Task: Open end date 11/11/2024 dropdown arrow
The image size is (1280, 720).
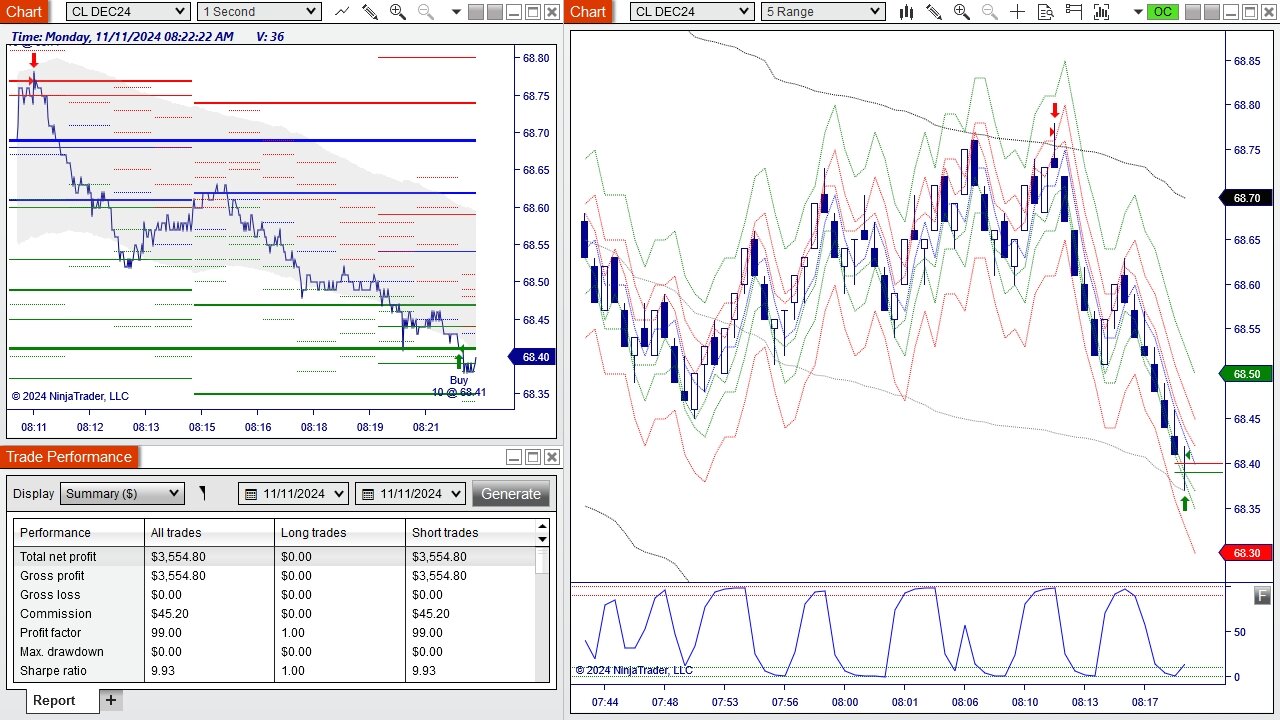Action: (x=455, y=494)
